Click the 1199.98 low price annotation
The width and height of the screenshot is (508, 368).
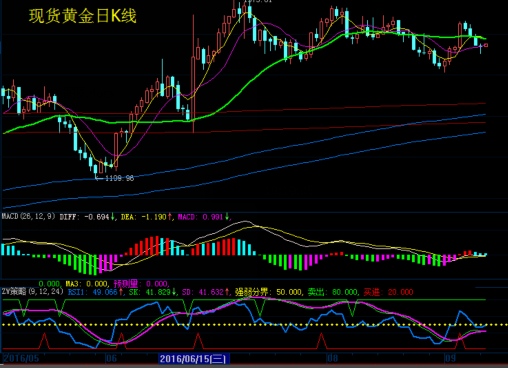click(x=119, y=179)
